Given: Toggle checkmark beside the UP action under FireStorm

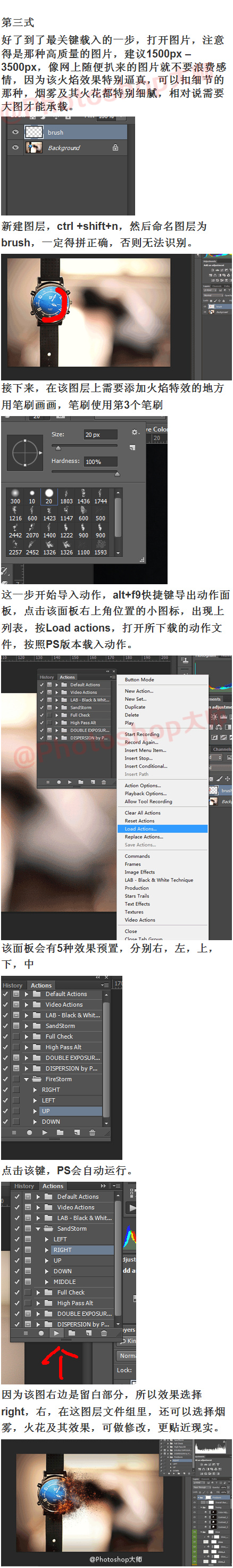Looking at the screenshot, I should point(5,1111).
